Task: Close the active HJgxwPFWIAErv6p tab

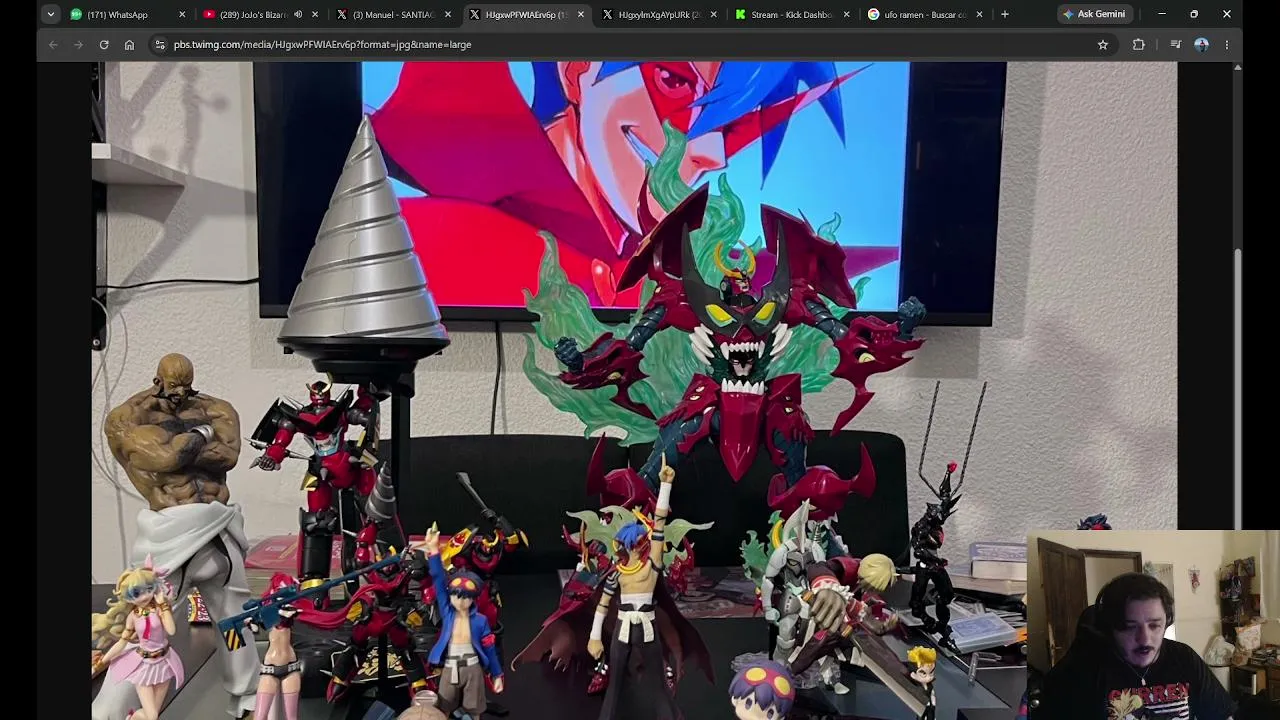Action: tap(581, 14)
